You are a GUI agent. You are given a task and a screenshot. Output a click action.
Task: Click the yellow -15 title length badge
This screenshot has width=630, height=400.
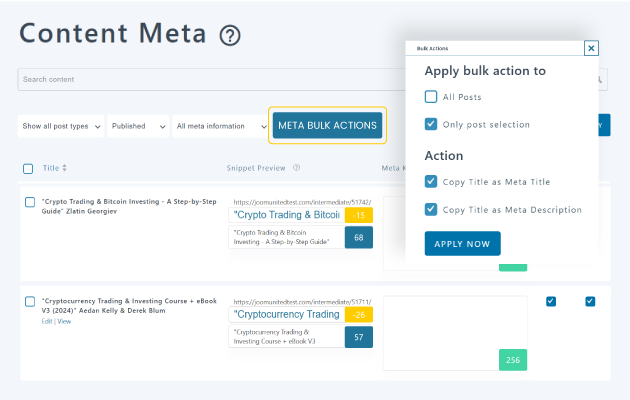coord(358,215)
